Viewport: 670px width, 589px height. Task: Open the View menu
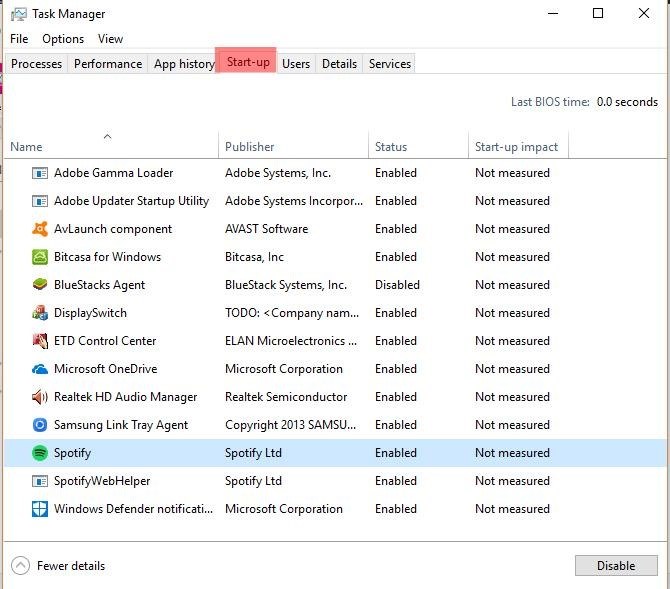click(110, 39)
